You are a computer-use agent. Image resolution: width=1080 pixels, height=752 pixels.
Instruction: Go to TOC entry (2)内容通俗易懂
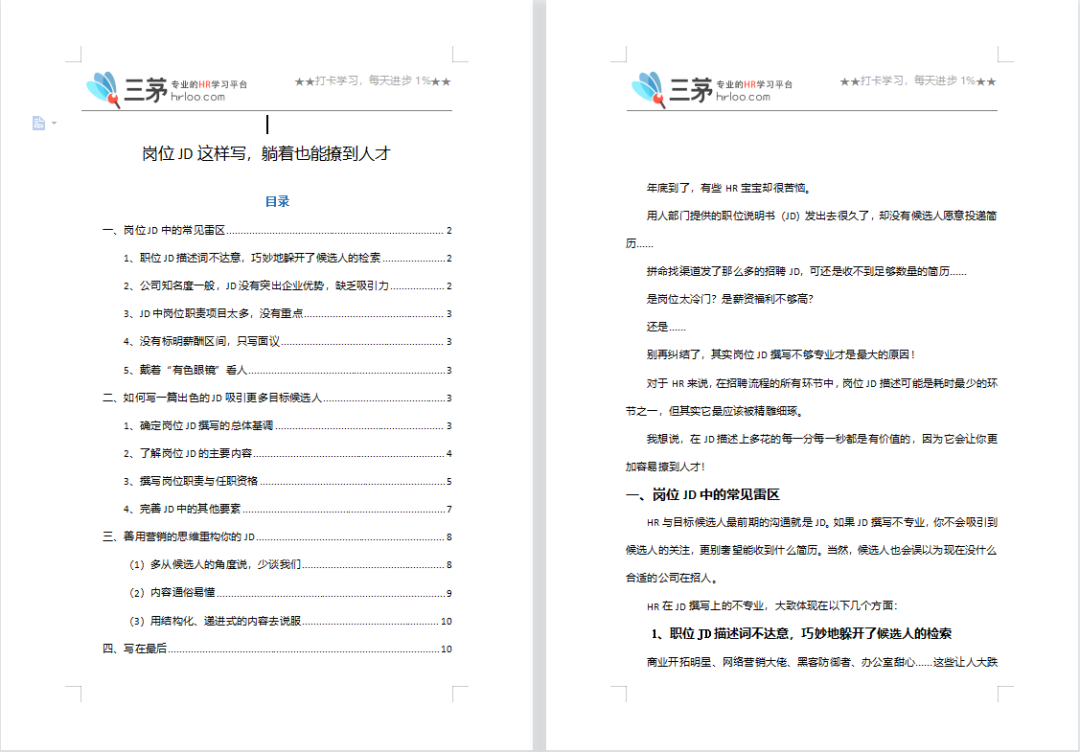coord(289,593)
